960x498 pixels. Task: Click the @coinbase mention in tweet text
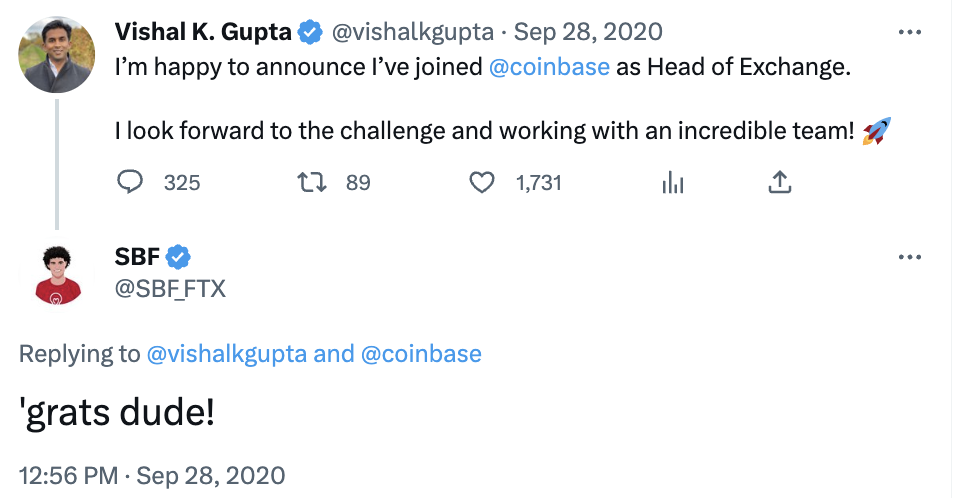click(550, 71)
